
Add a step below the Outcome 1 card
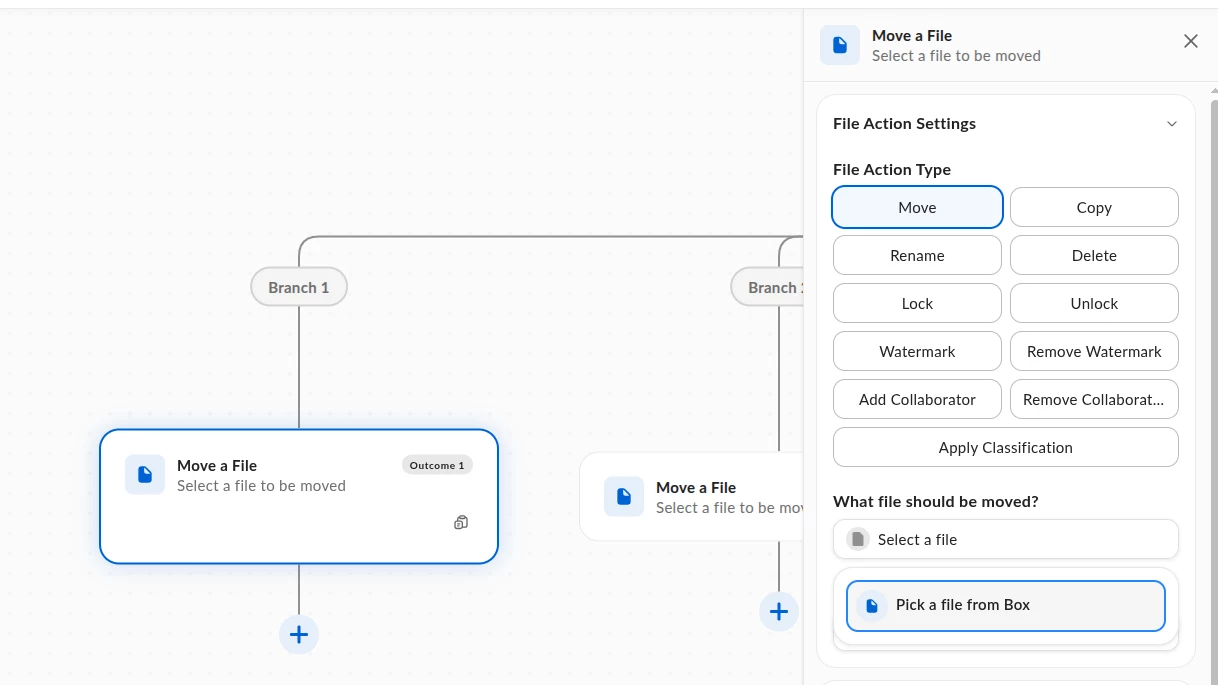tap(298, 634)
